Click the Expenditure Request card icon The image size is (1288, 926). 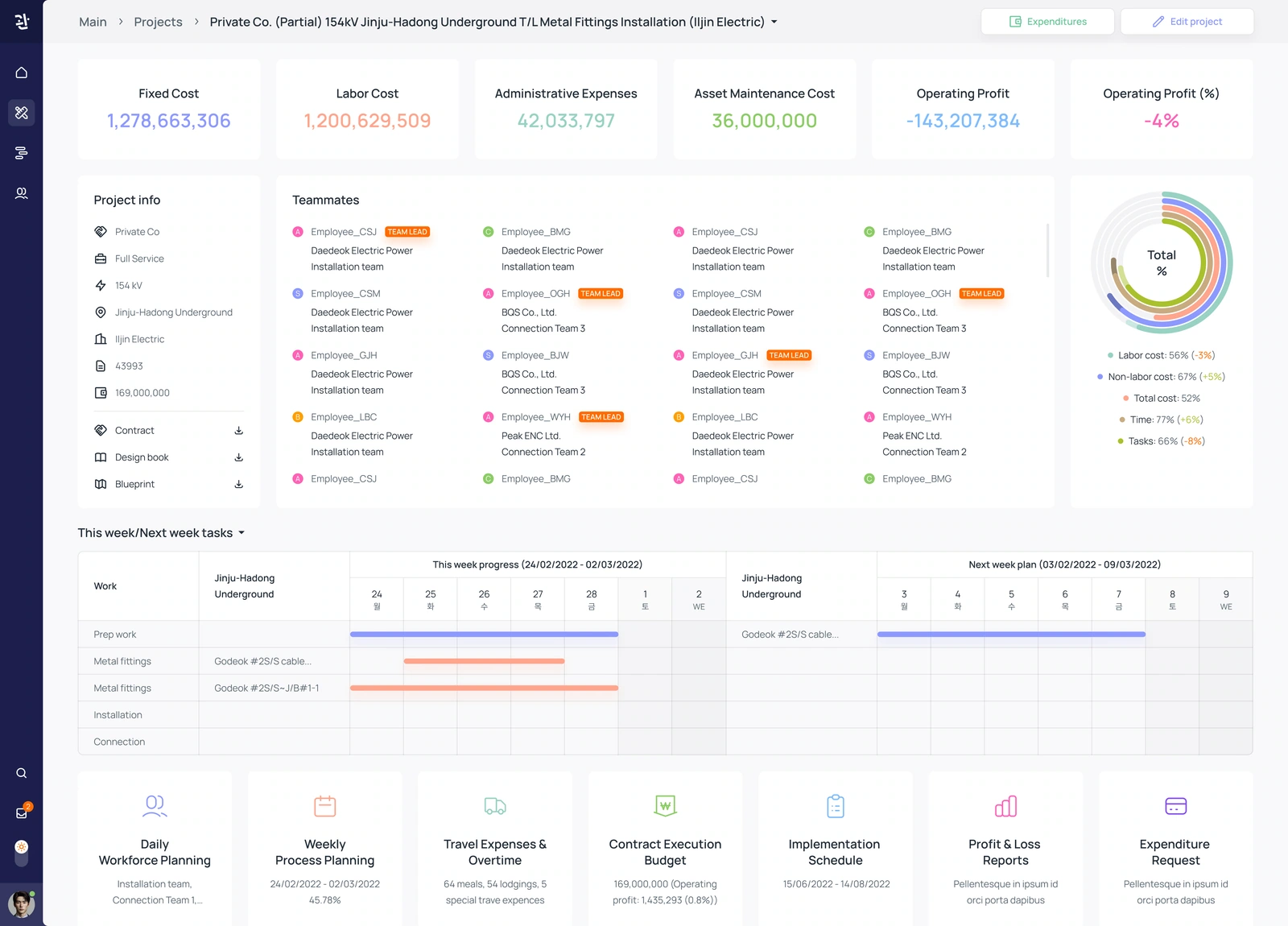point(1176,805)
